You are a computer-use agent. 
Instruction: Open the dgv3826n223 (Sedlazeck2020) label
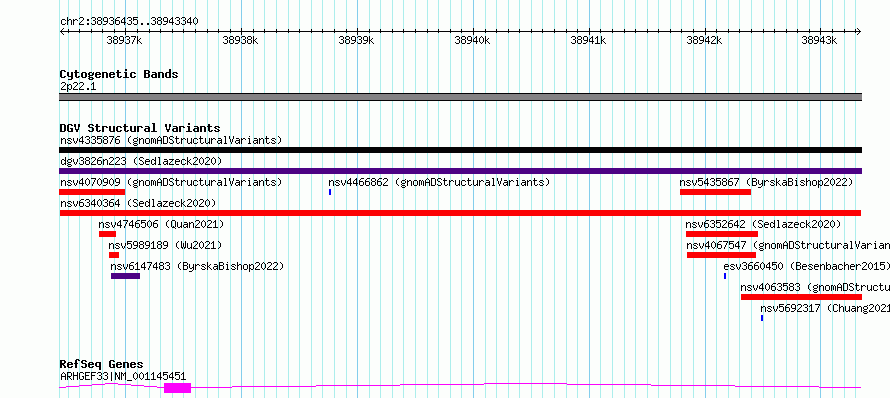coord(141,161)
